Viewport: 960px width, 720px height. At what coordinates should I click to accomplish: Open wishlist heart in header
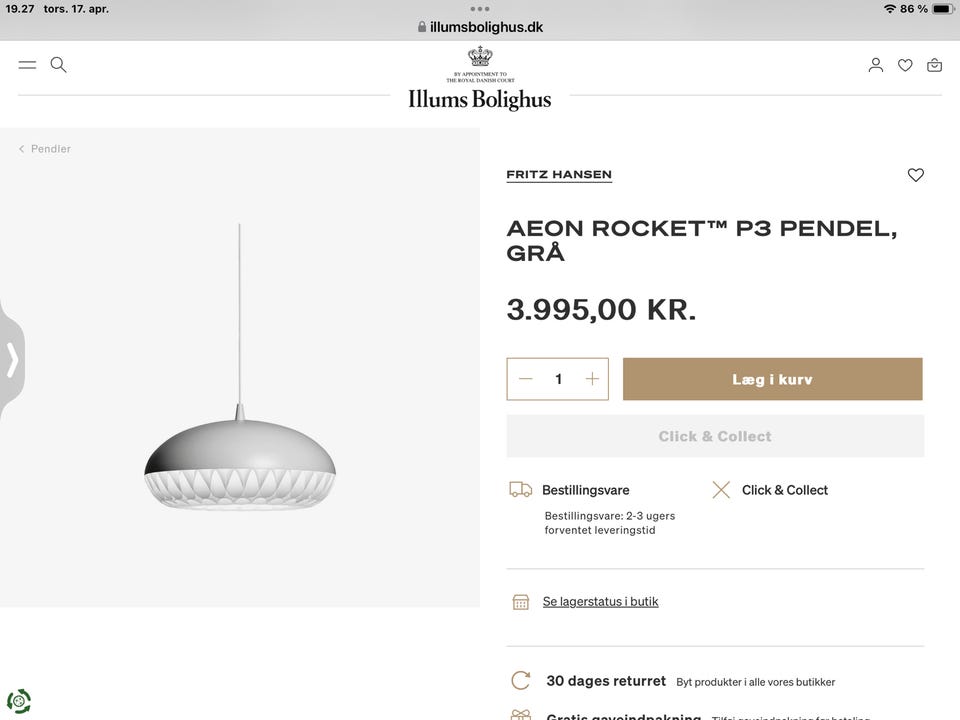(x=905, y=65)
